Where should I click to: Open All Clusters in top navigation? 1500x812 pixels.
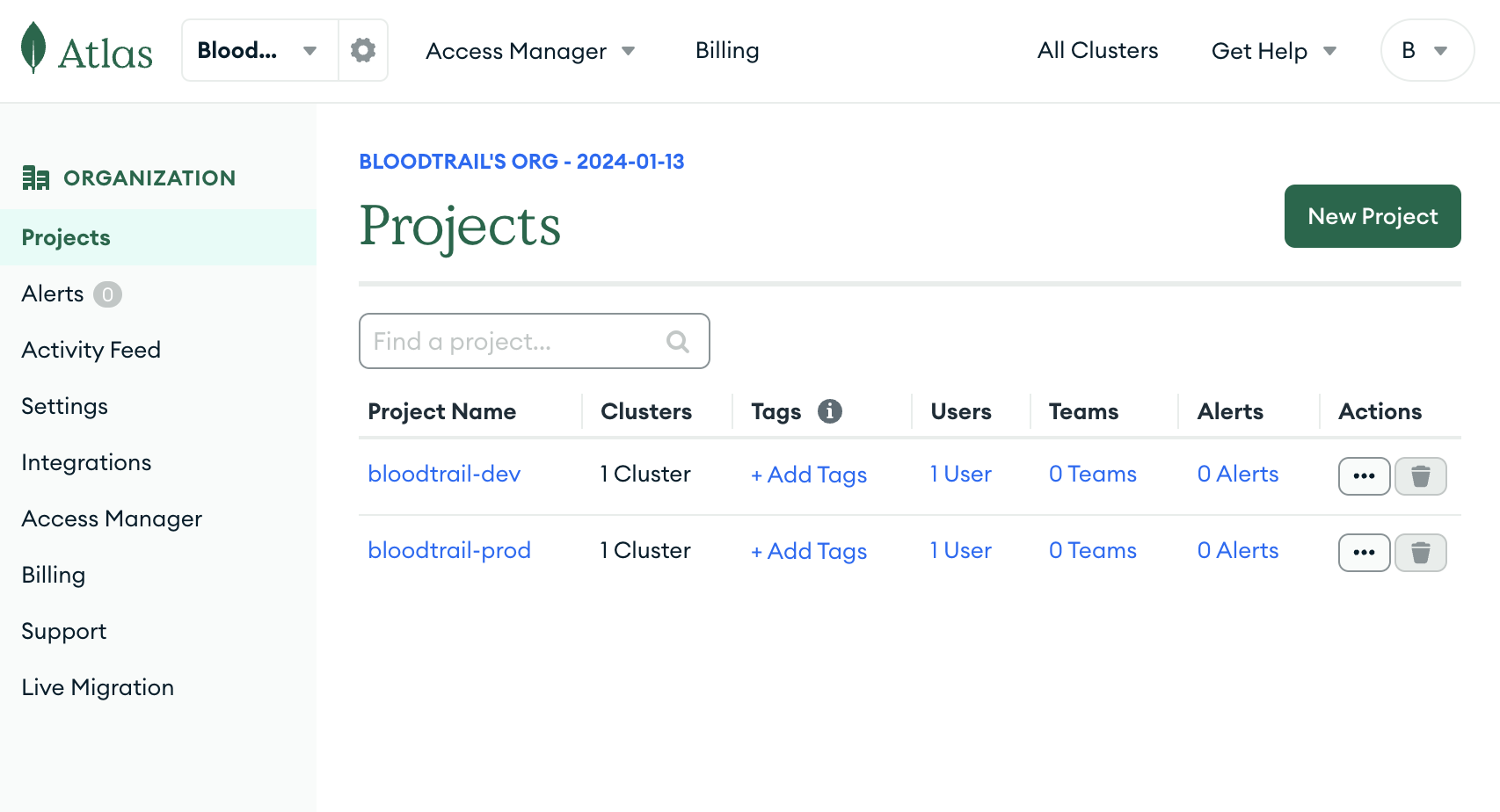click(x=1097, y=50)
